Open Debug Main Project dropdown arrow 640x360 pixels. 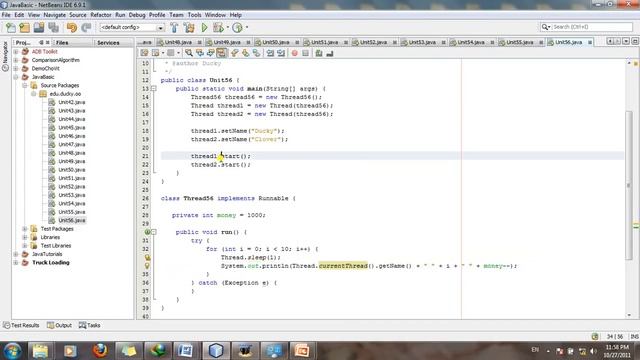[x=228, y=28]
